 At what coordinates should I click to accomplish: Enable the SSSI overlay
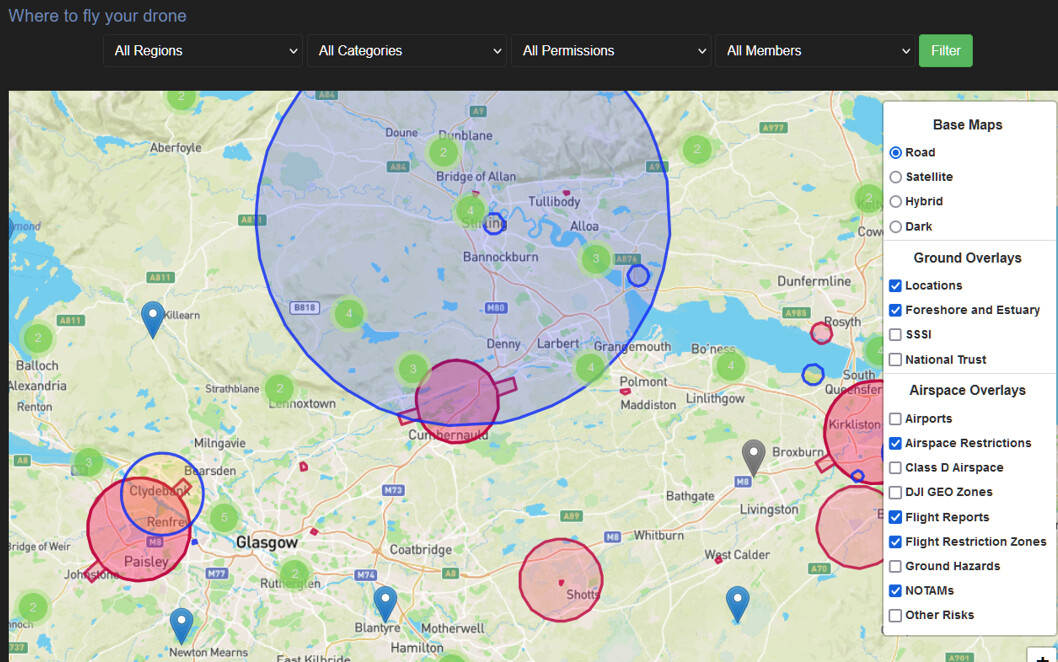coord(895,335)
